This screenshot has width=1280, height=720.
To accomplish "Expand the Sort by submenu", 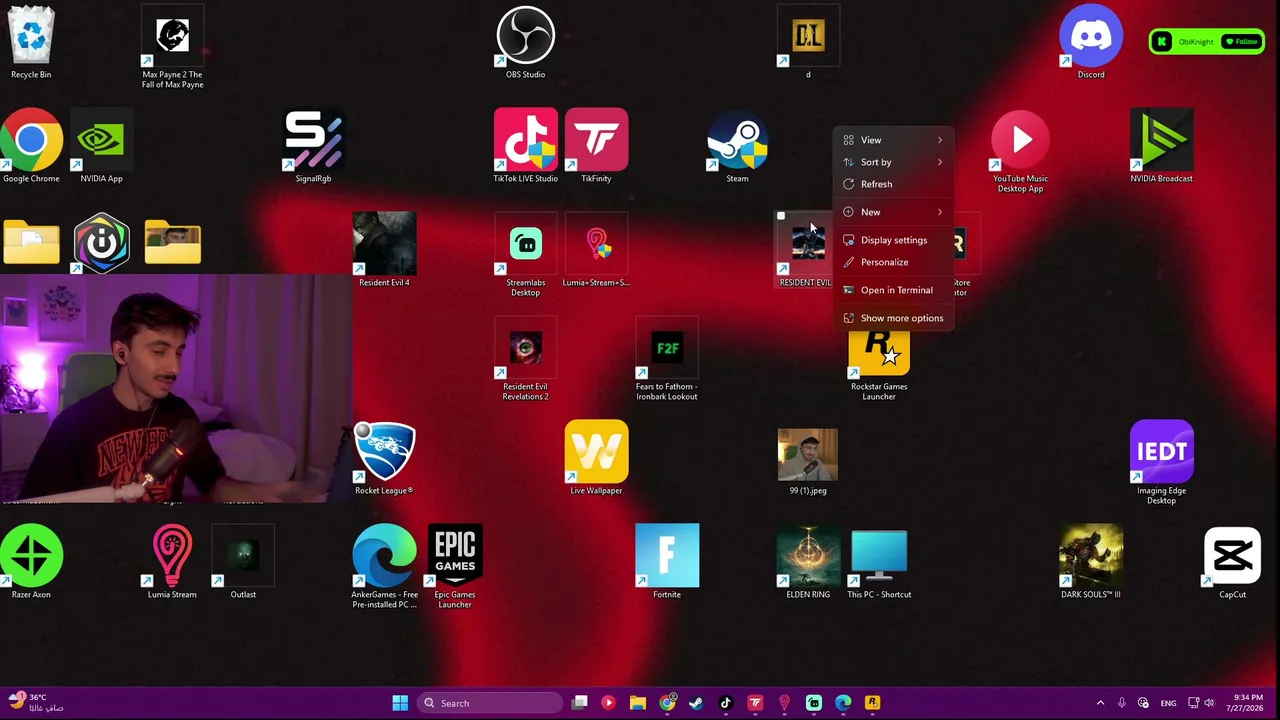I will [x=894, y=162].
